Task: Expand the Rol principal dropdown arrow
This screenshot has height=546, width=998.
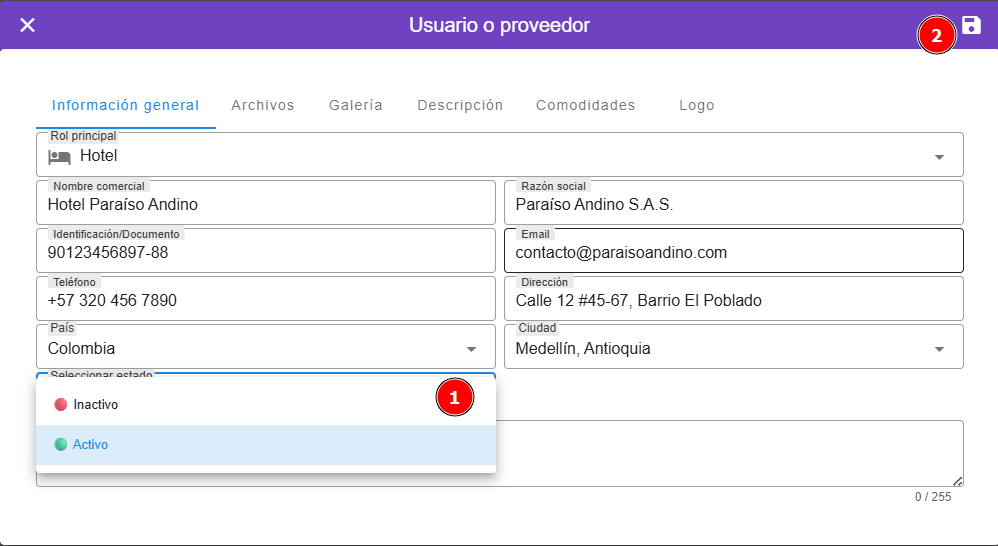Action: (x=939, y=157)
